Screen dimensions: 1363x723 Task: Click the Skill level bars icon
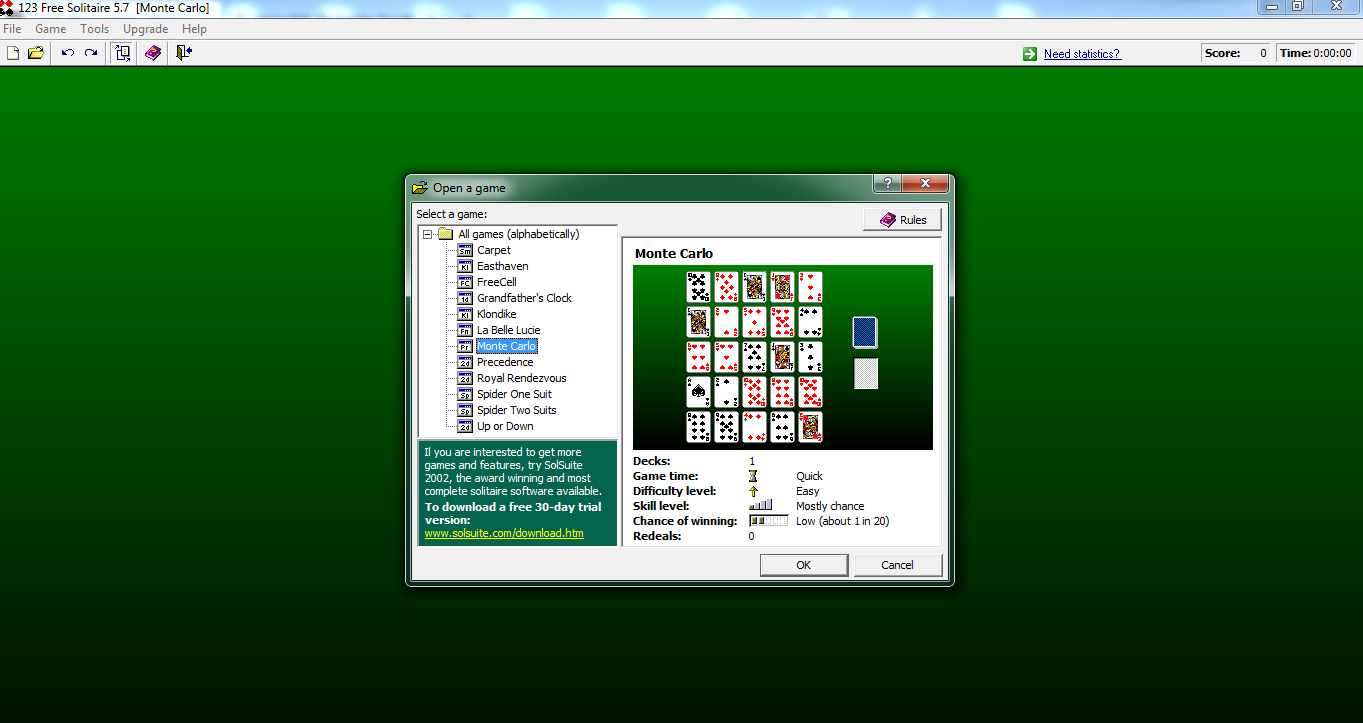[x=761, y=506]
